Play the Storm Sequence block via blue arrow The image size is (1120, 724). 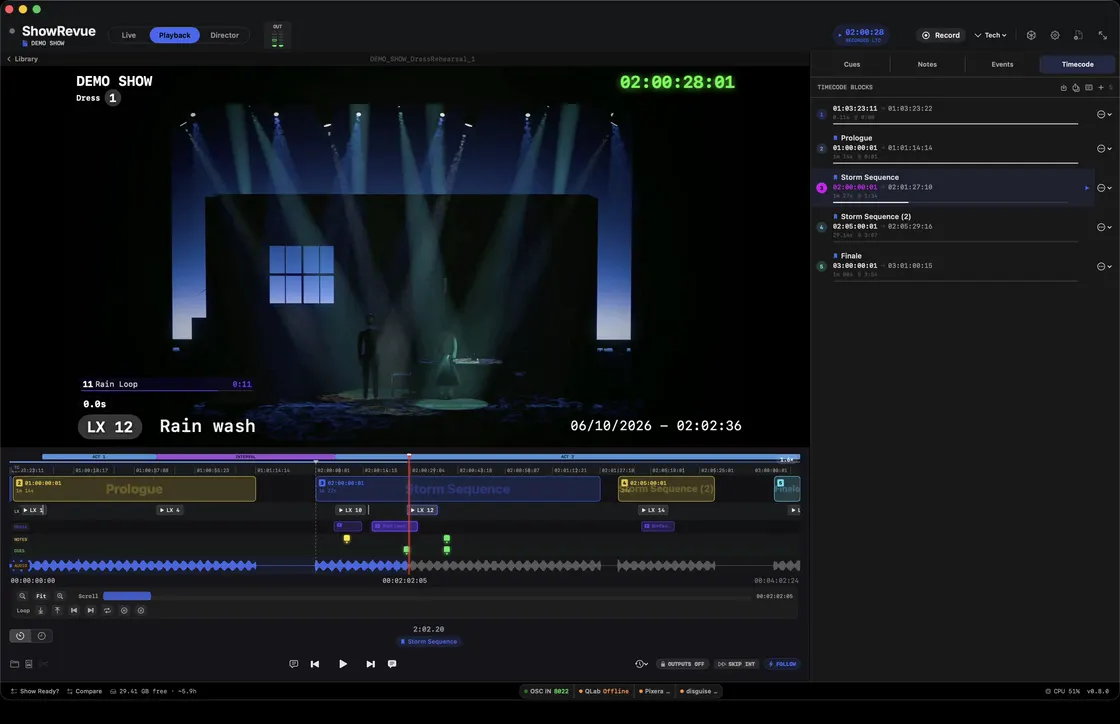pyautogui.click(x=1087, y=188)
